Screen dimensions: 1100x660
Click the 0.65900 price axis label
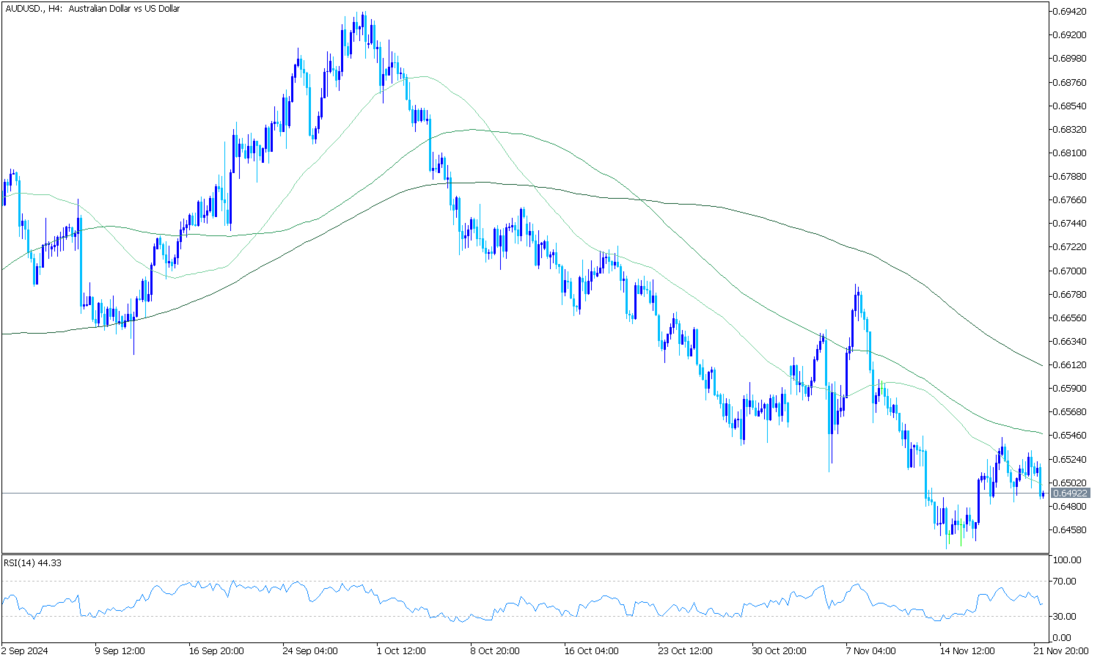[x=1070, y=389]
